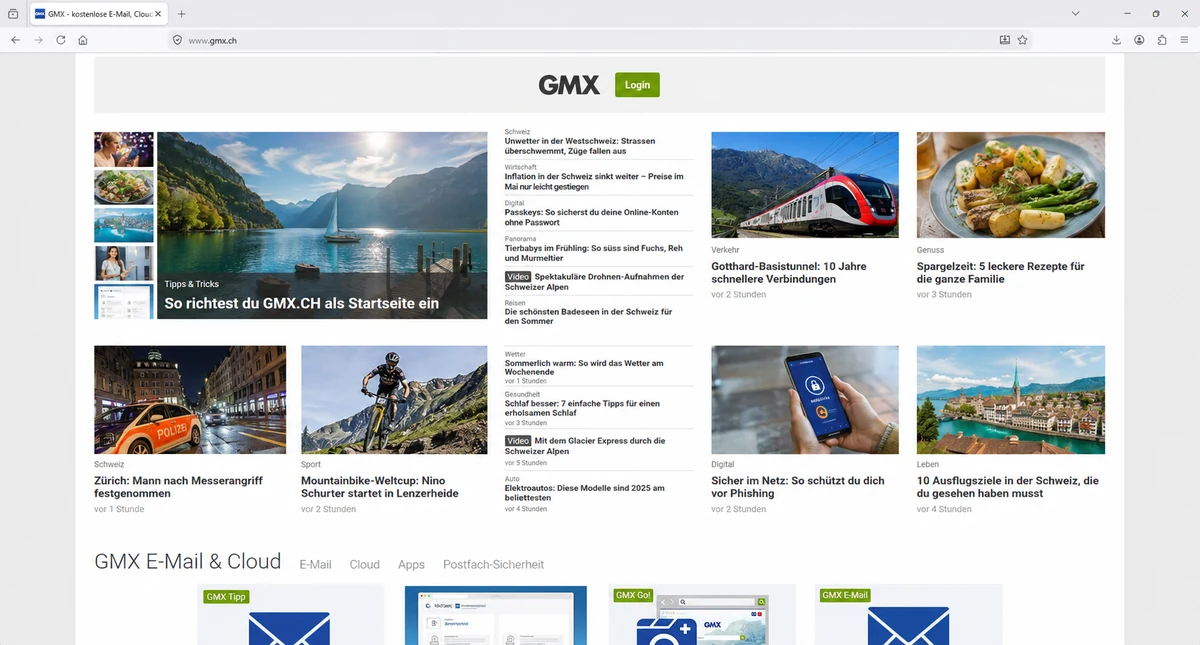
Task: Open 'Elektroautos: Diese Modelle sind 2025' article
Action: tap(585, 492)
